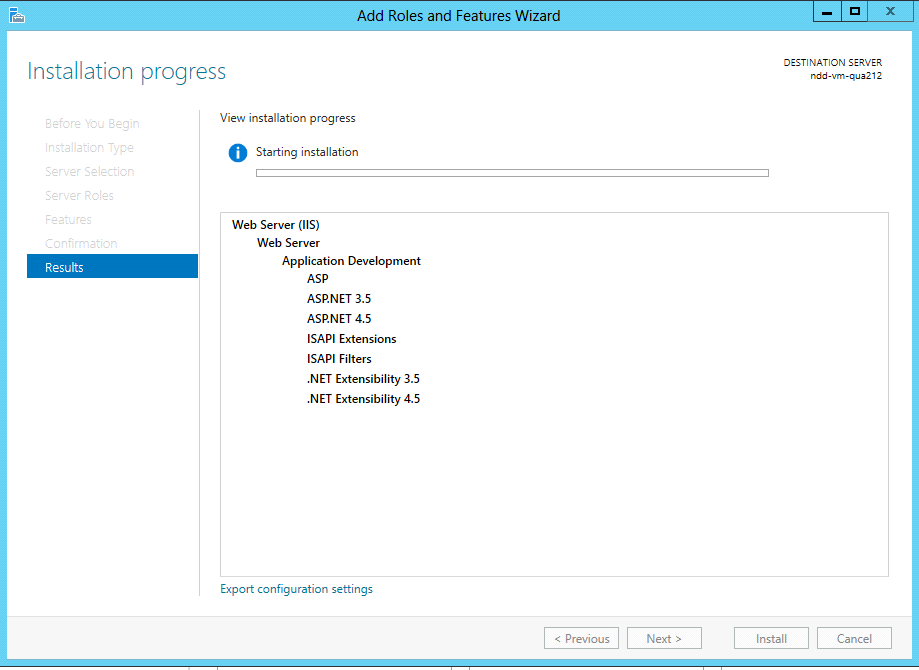919x670 pixels.
Task: Click the blue information icon
Action: click(x=237, y=153)
